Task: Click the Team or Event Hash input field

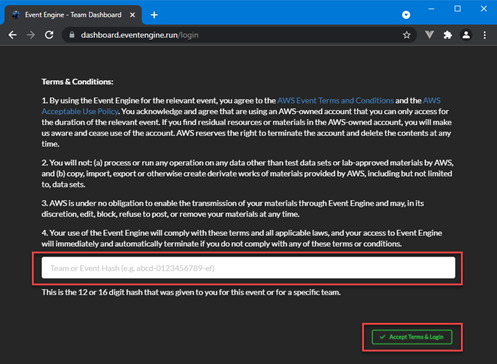Action: 248,268
